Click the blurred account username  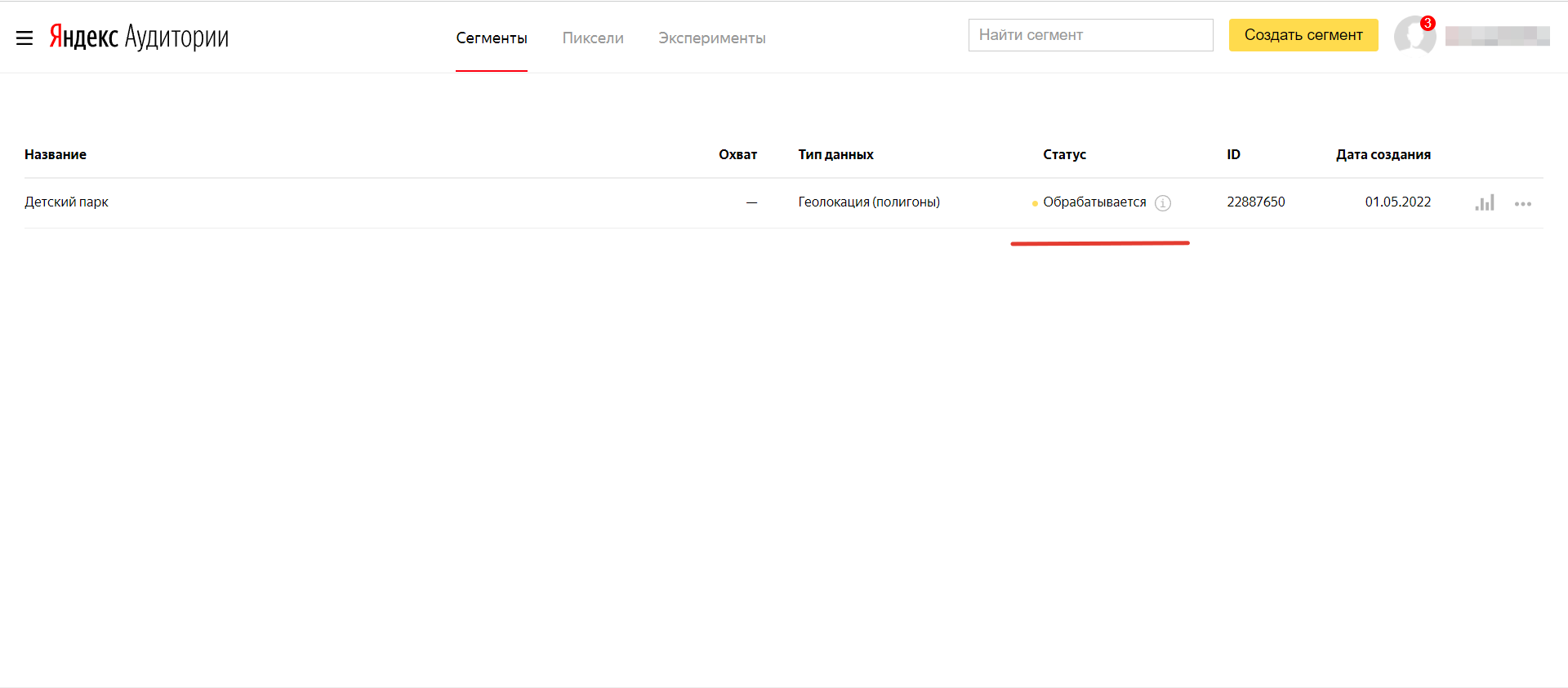(1497, 36)
